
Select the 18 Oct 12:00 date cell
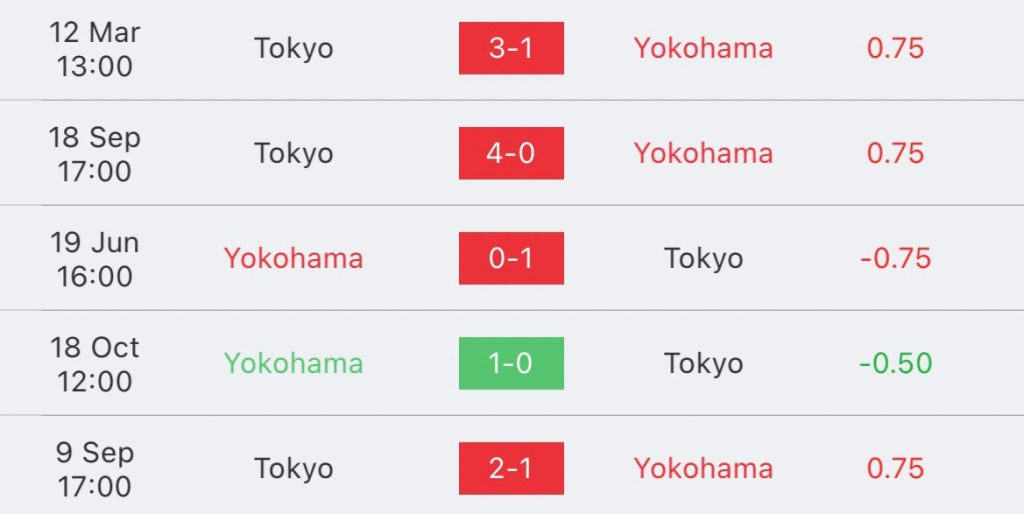[95, 364]
